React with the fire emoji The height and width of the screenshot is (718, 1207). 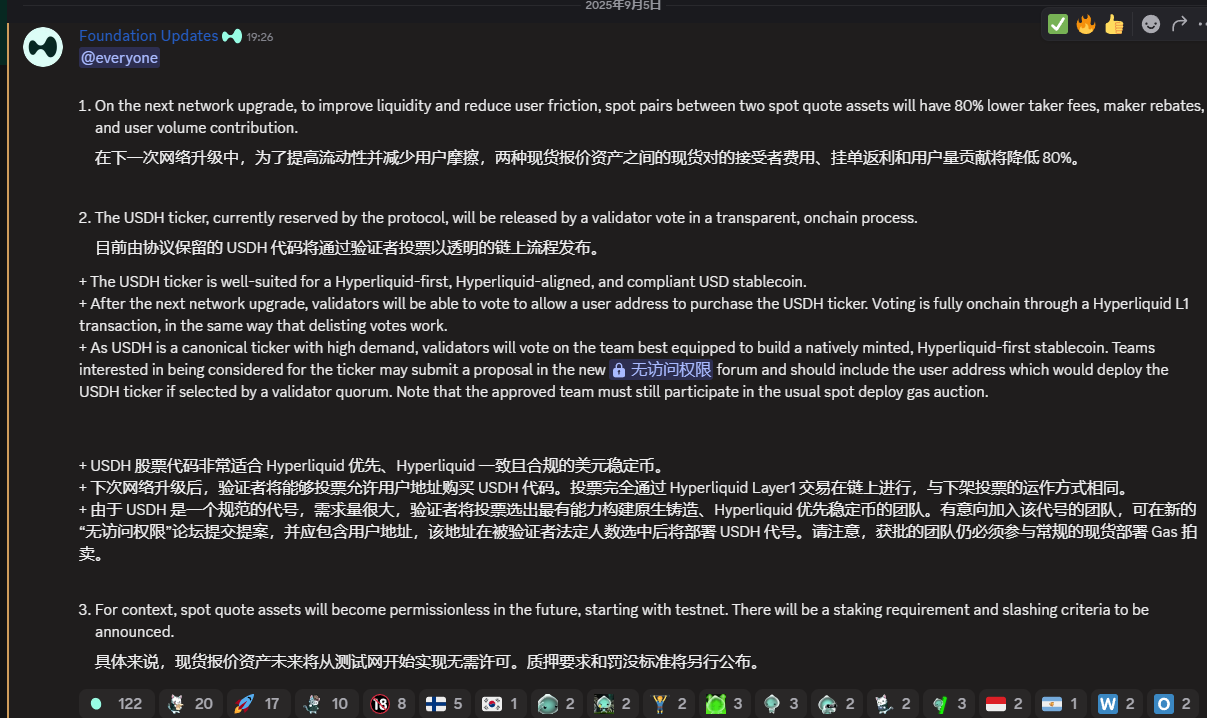tap(1086, 24)
